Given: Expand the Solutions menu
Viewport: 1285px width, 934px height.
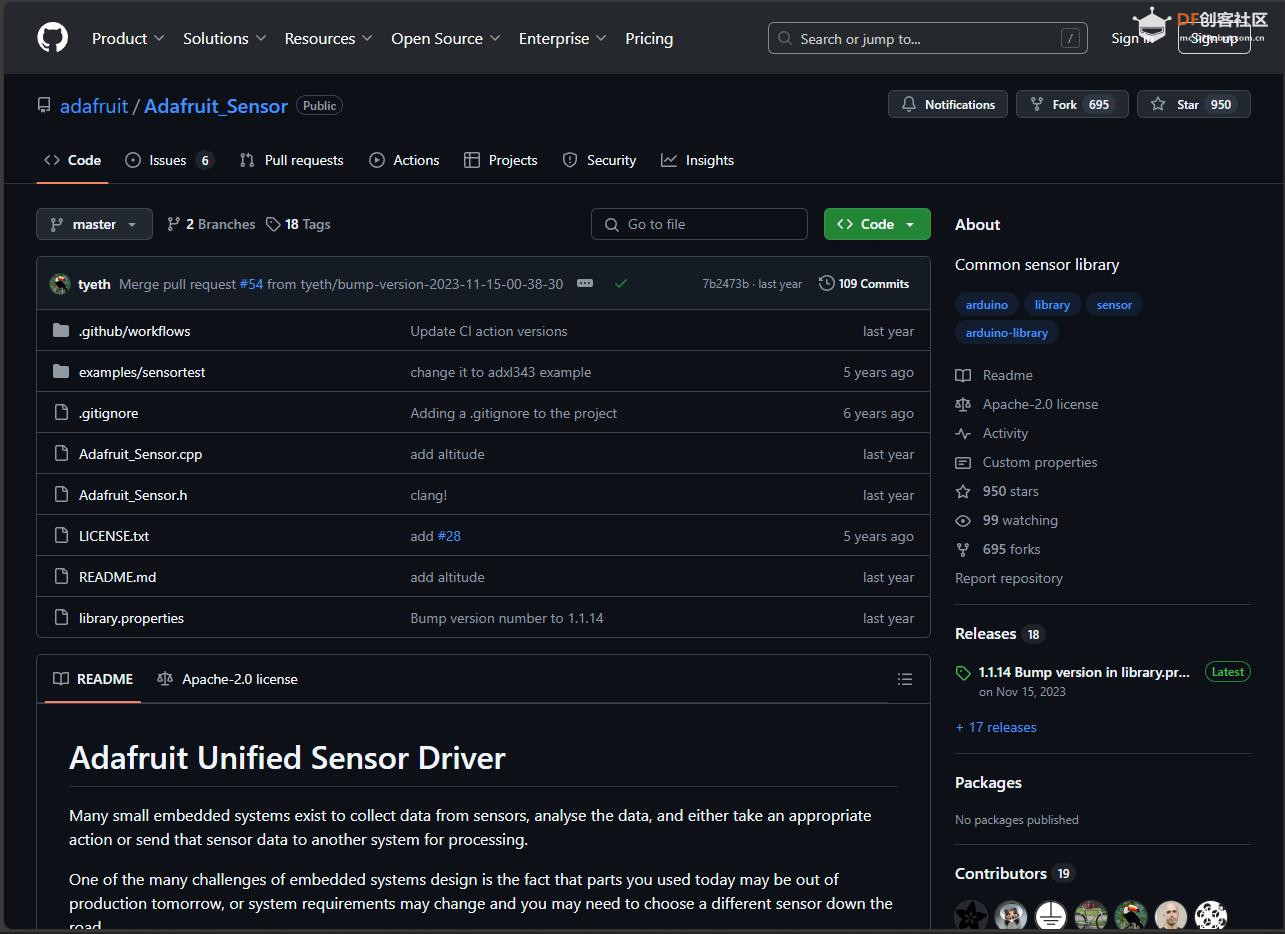Looking at the screenshot, I should point(224,38).
